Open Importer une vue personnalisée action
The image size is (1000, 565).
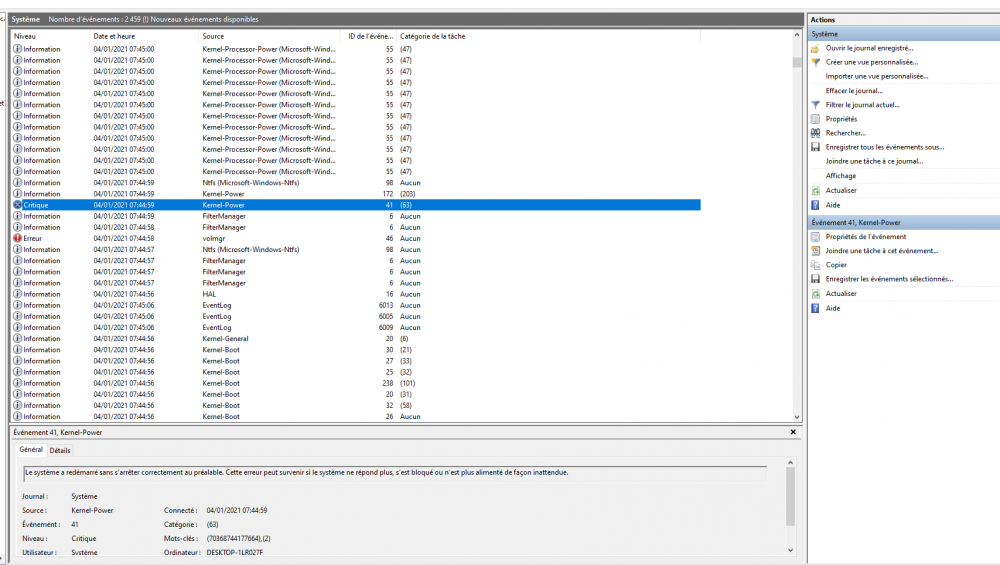pyautogui.click(x=876, y=77)
